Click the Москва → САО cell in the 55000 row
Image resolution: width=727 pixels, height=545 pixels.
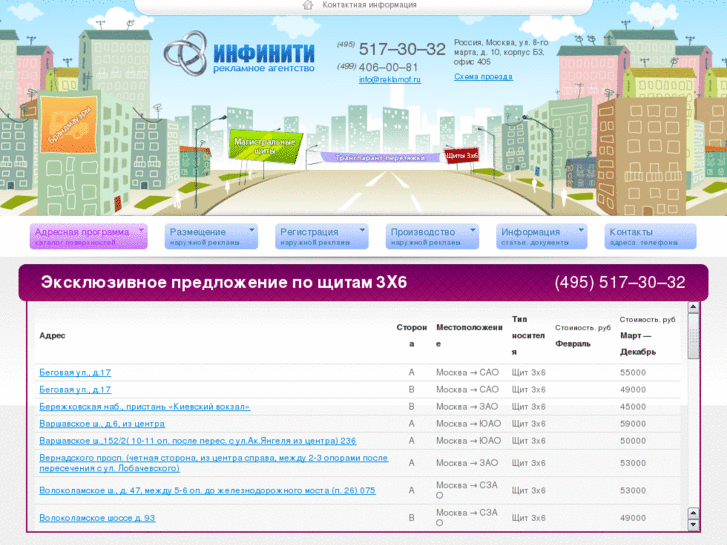pyautogui.click(x=467, y=372)
